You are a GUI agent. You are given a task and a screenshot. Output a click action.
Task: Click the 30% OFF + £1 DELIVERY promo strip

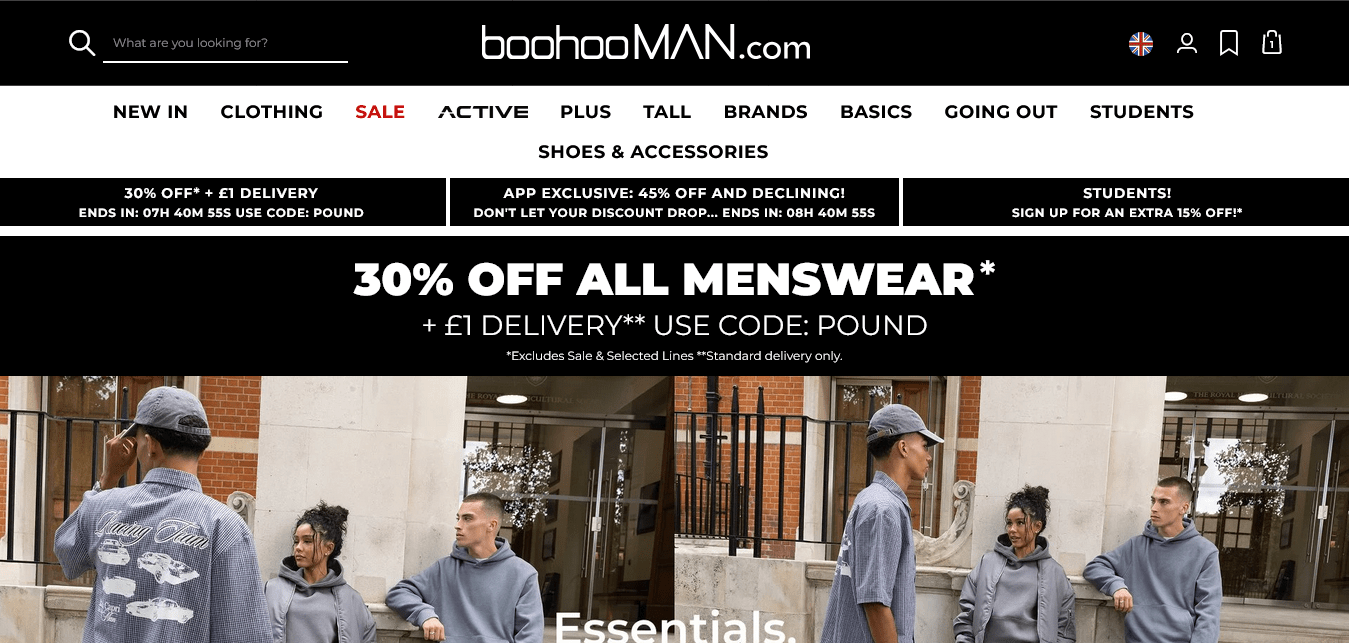pyautogui.click(x=222, y=202)
